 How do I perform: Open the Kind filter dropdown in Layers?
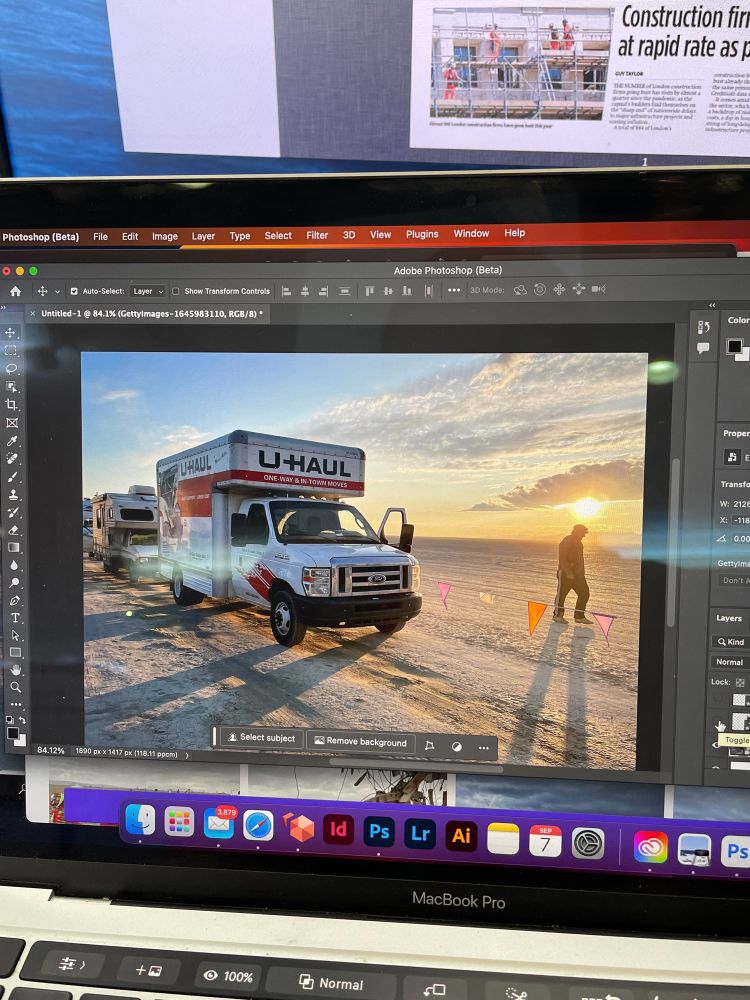coord(732,642)
